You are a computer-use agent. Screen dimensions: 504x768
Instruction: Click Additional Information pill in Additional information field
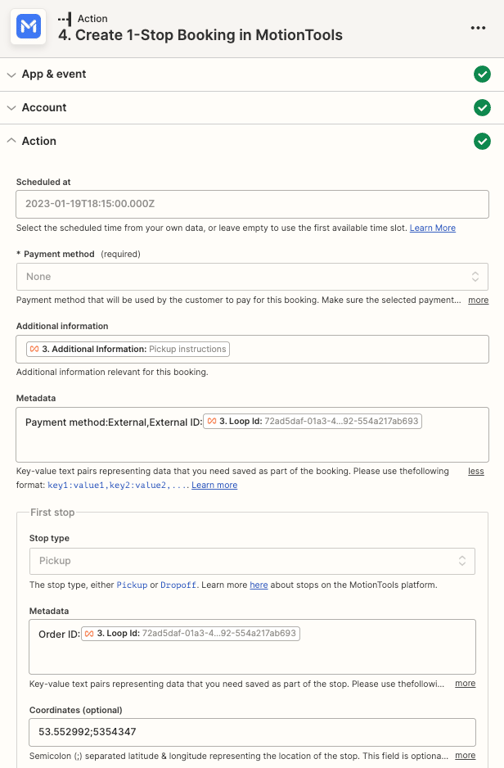click(x=128, y=349)
